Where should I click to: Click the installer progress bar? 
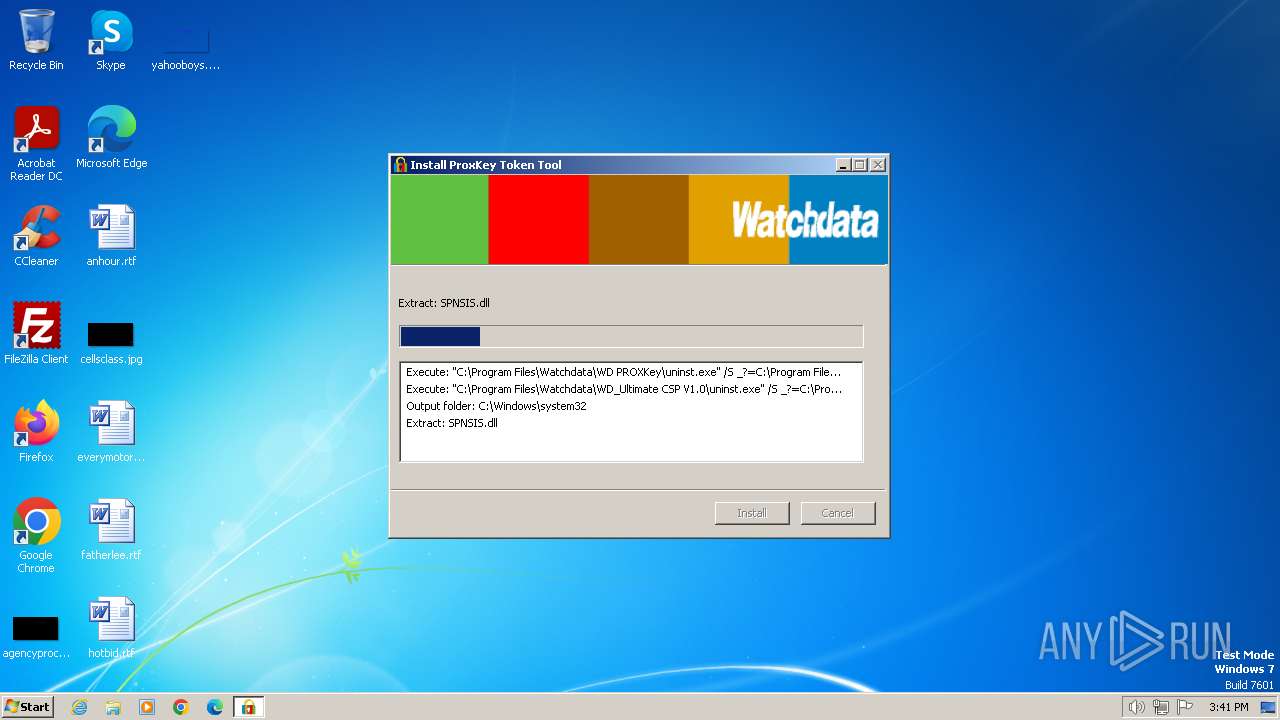click(631, 336)
